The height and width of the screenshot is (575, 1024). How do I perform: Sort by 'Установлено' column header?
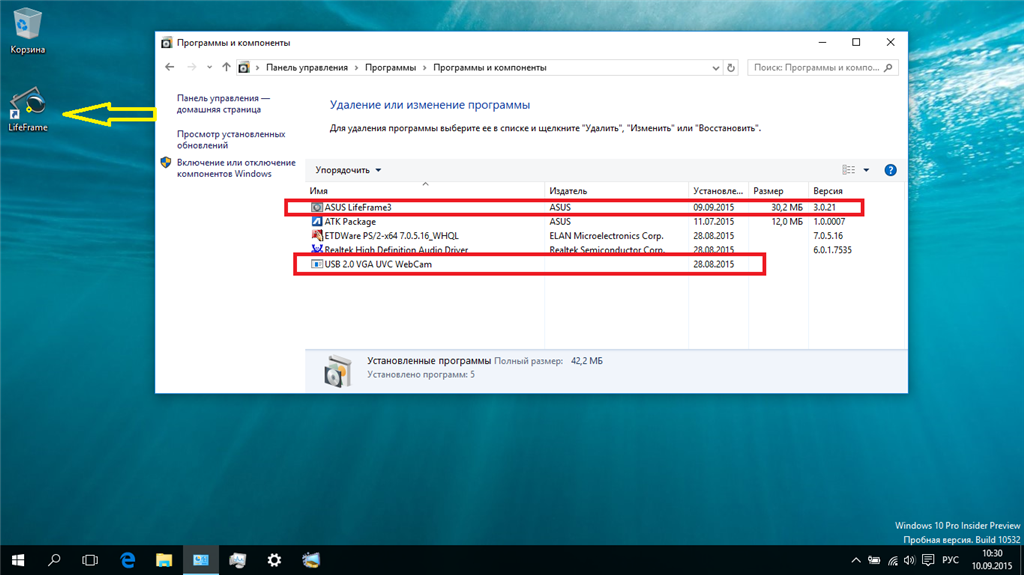point(718,191)
